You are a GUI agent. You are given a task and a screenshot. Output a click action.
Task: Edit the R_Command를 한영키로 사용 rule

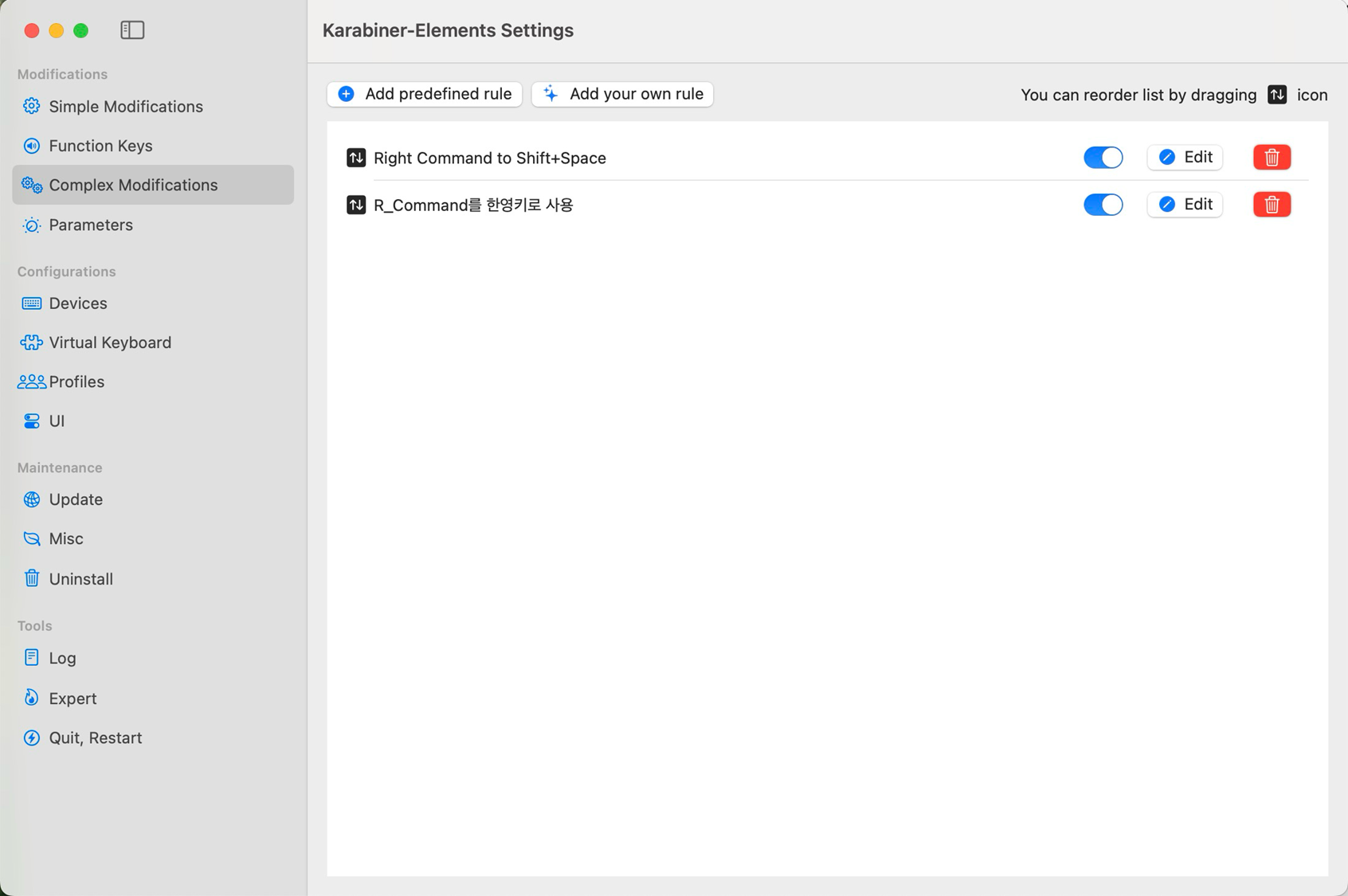coord(1185,205)
